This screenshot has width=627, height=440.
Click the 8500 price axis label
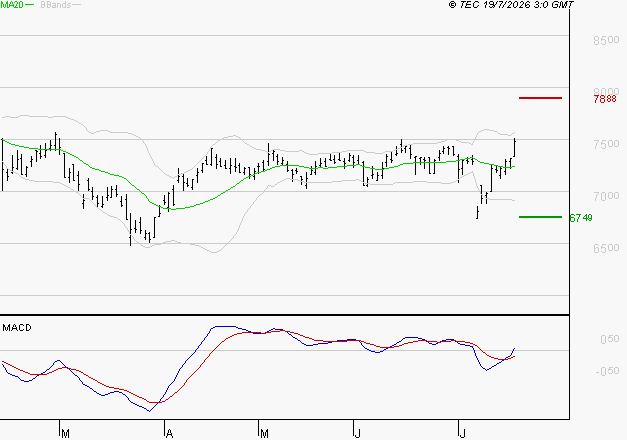[606, 40]
